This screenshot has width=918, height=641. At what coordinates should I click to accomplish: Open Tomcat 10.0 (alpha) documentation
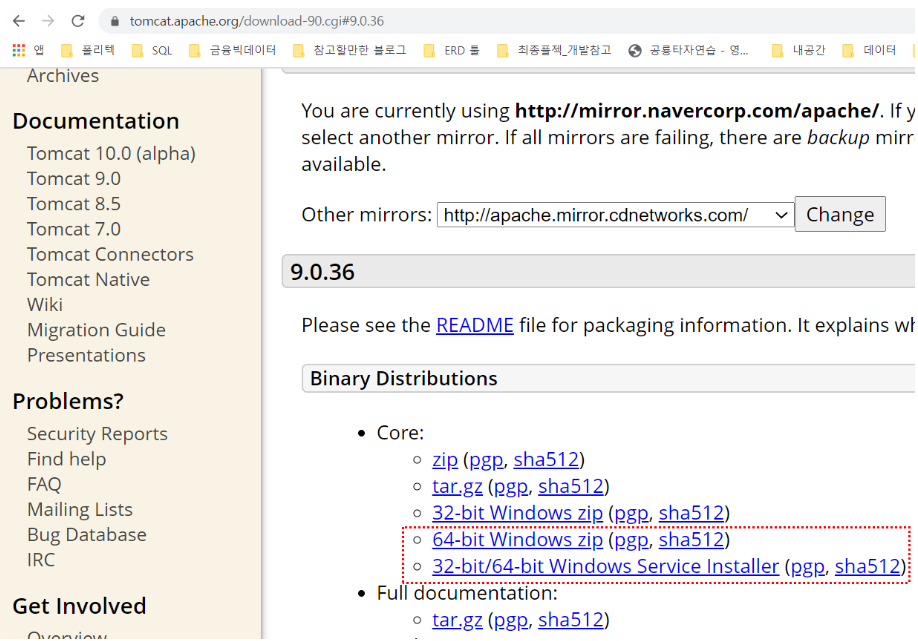click(111, 153)
